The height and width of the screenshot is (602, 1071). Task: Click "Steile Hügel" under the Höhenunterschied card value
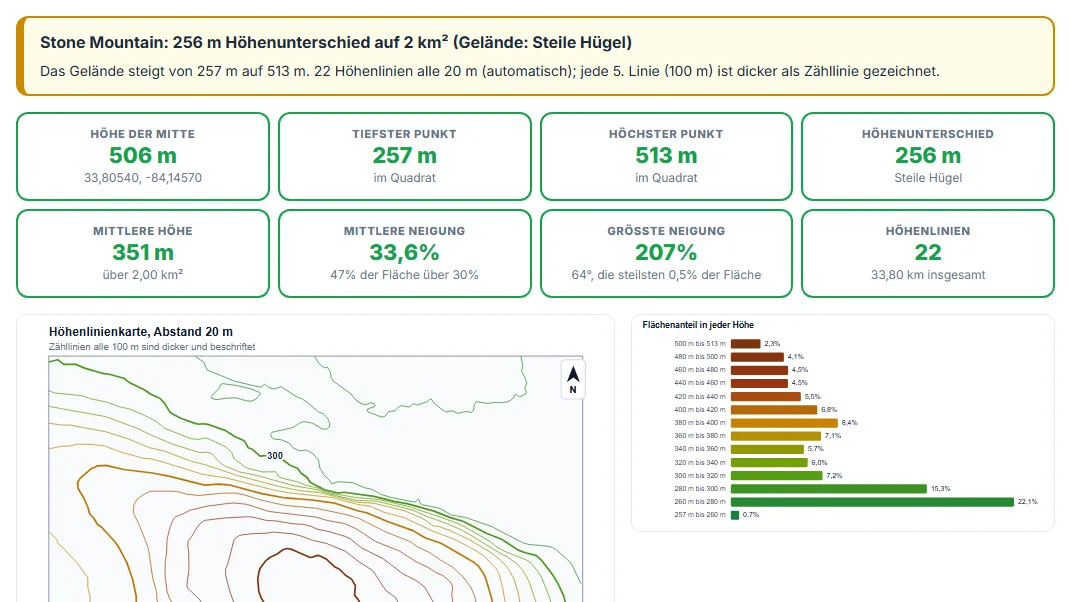(x=928, y=178)
